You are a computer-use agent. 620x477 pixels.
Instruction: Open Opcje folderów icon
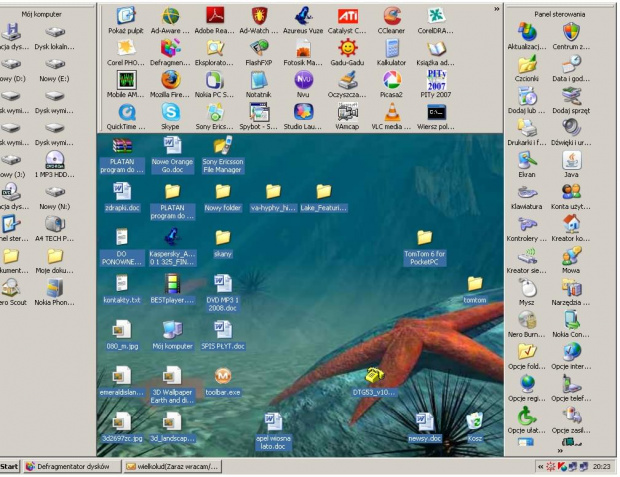pyautogui.click(x=527, y=357)
